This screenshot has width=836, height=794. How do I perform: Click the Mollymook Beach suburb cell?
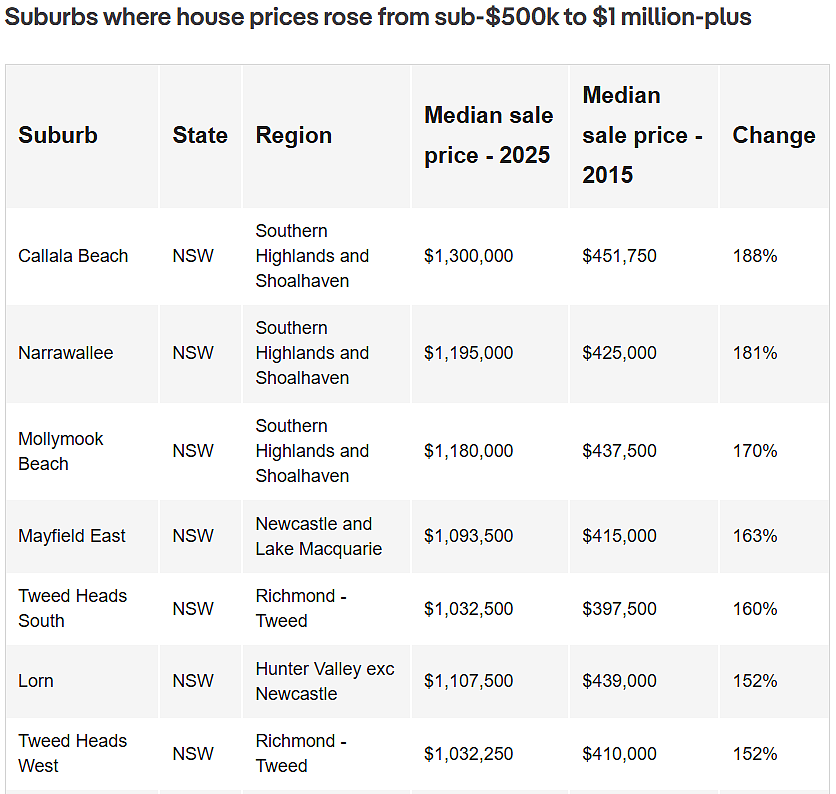[x=60, y=451]
